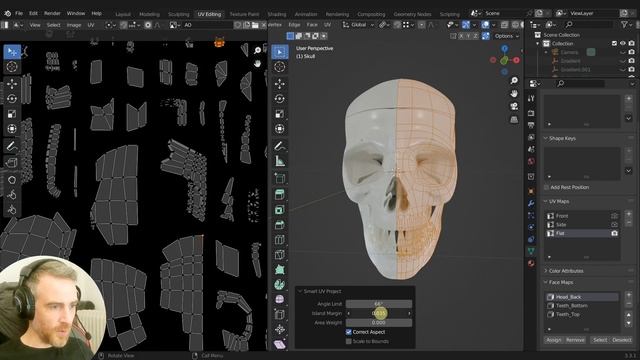Select the Extrude Region tool

pyautogui.click(x=280, y=195)
